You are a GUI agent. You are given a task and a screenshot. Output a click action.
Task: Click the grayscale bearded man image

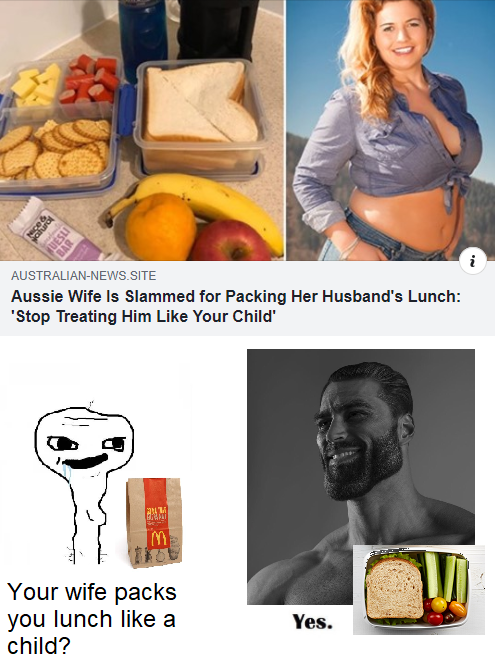click(x=361, y=477)
